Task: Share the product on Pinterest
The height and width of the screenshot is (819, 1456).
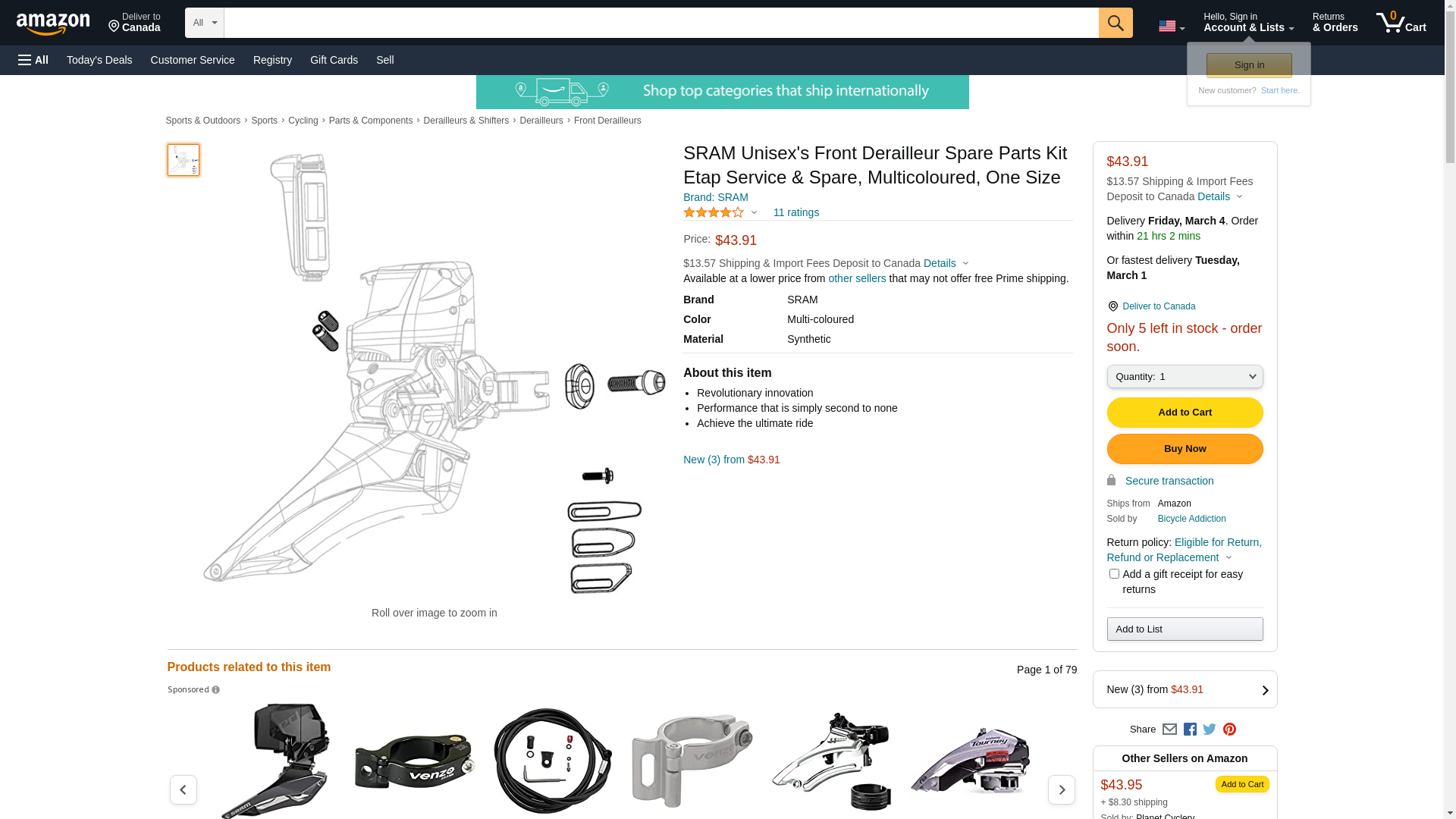Action: click(1229, 730)
